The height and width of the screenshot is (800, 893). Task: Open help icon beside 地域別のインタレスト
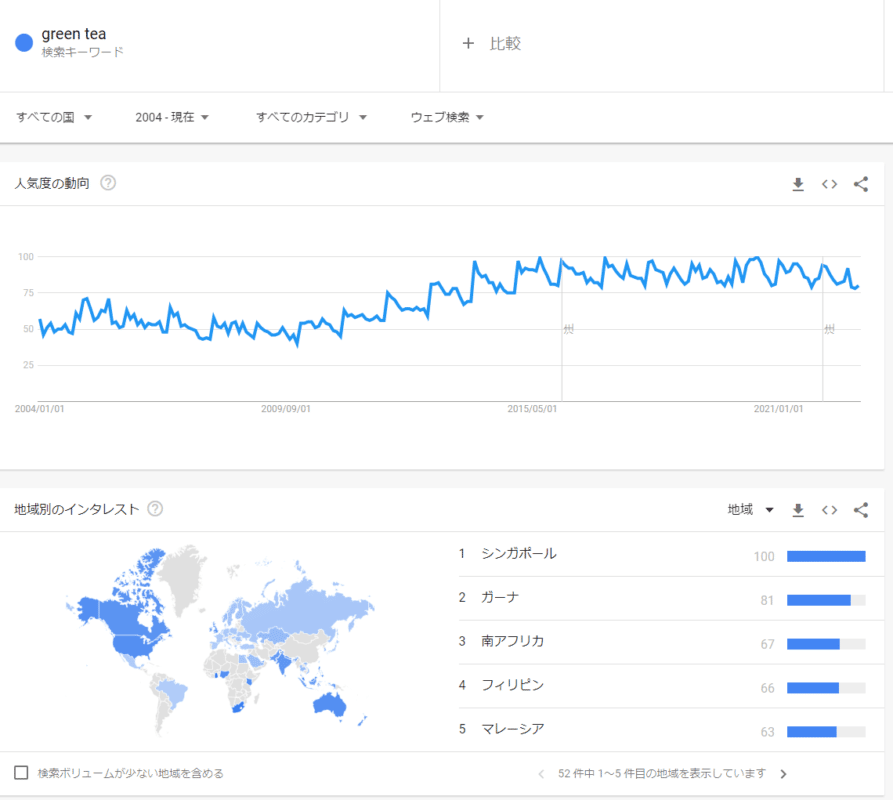point(155,509)
